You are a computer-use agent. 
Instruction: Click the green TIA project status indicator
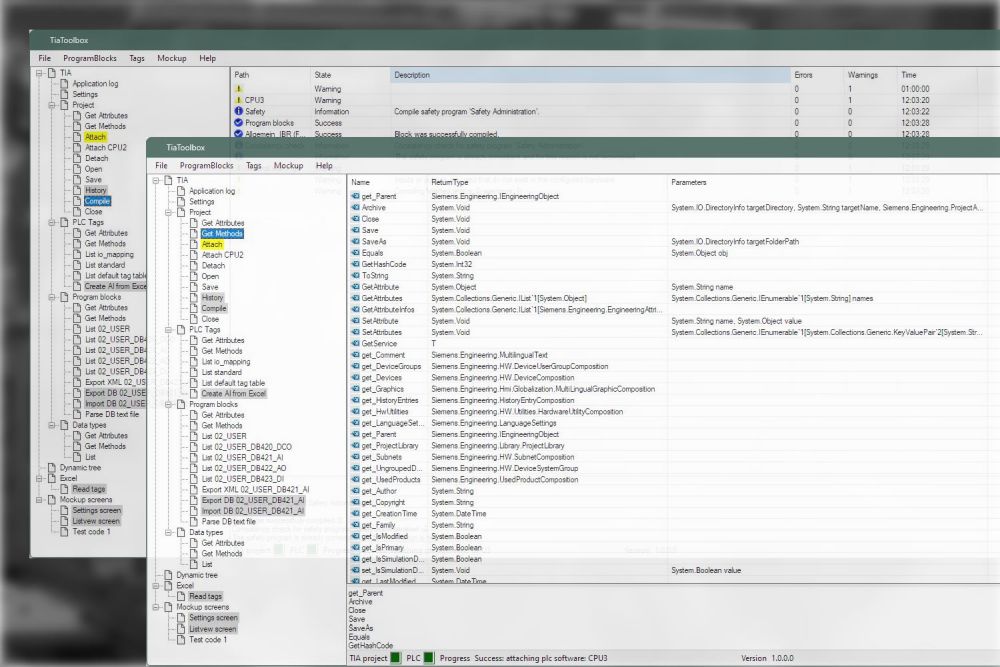click(x=395, y=658)
